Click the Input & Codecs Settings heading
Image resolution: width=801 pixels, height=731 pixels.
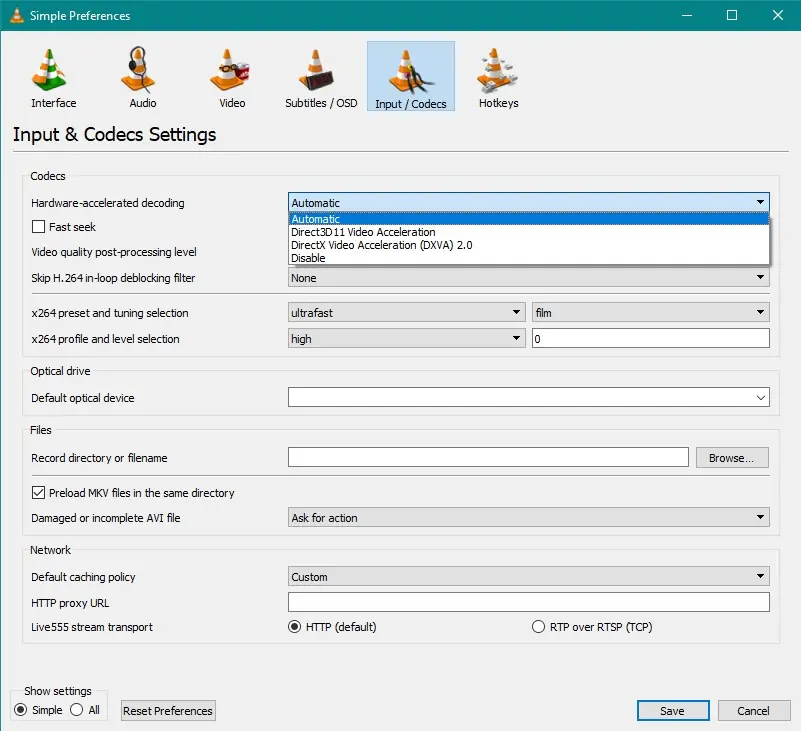114,134
